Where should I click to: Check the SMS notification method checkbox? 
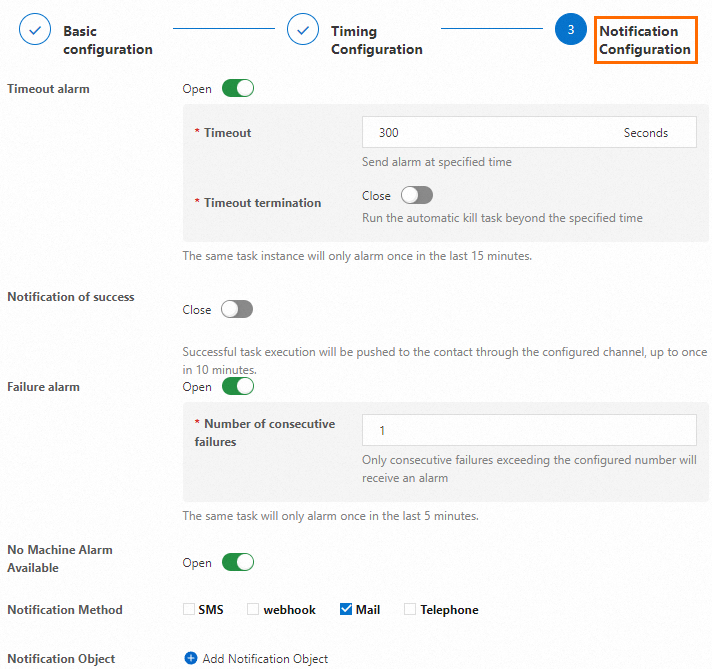click(x=189, y=609)
